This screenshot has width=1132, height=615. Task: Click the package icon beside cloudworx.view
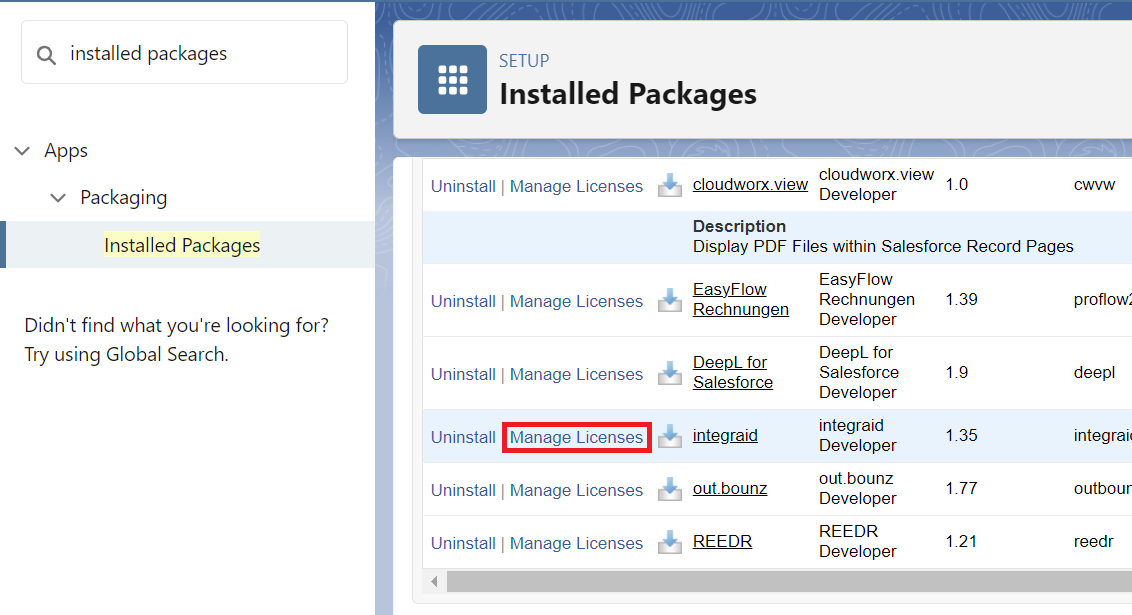click(x=670, y=185)
